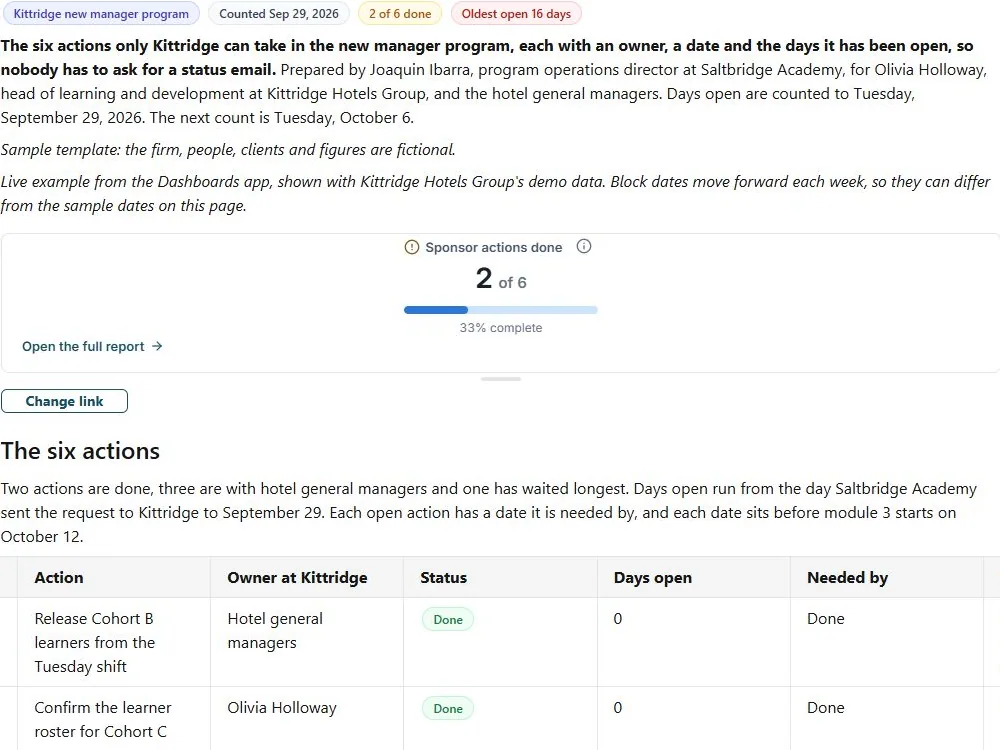This screenshot has width=1000, height=750.
Task: Click the resize handle below the dashboard card
Action: [501, 379]
